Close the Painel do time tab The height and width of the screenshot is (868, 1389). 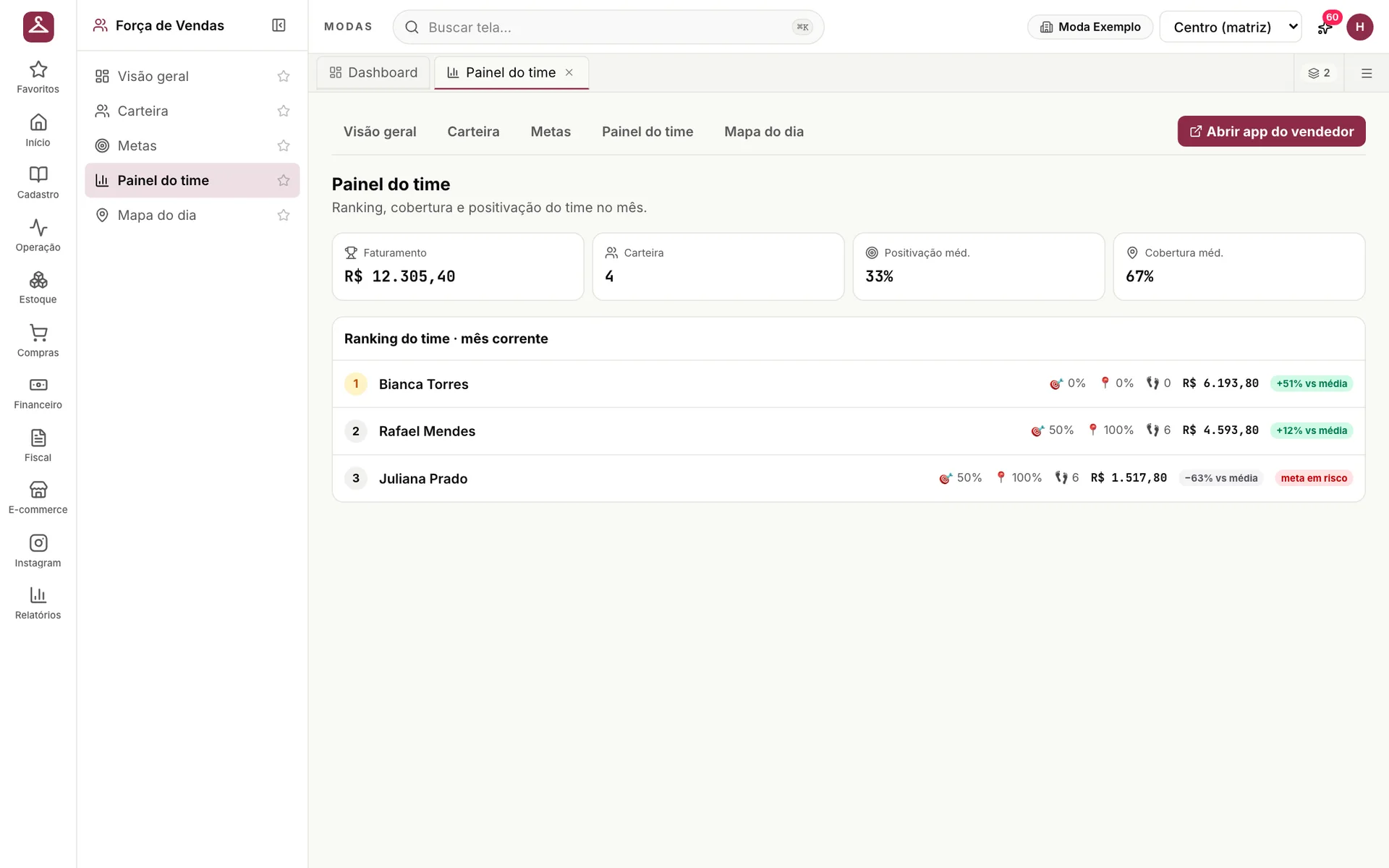coord(569,72)
